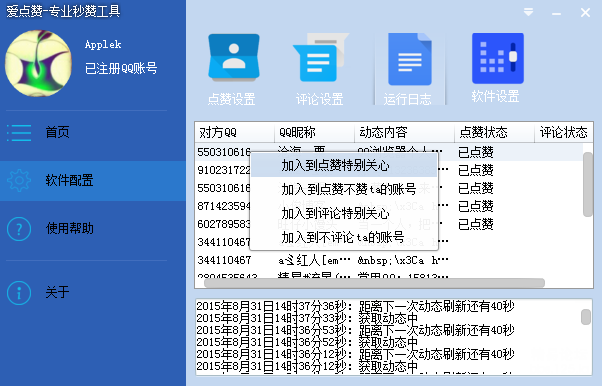
Task: Click 已点赞 status in the 910231722 row
Action: [x=476, y=170]
